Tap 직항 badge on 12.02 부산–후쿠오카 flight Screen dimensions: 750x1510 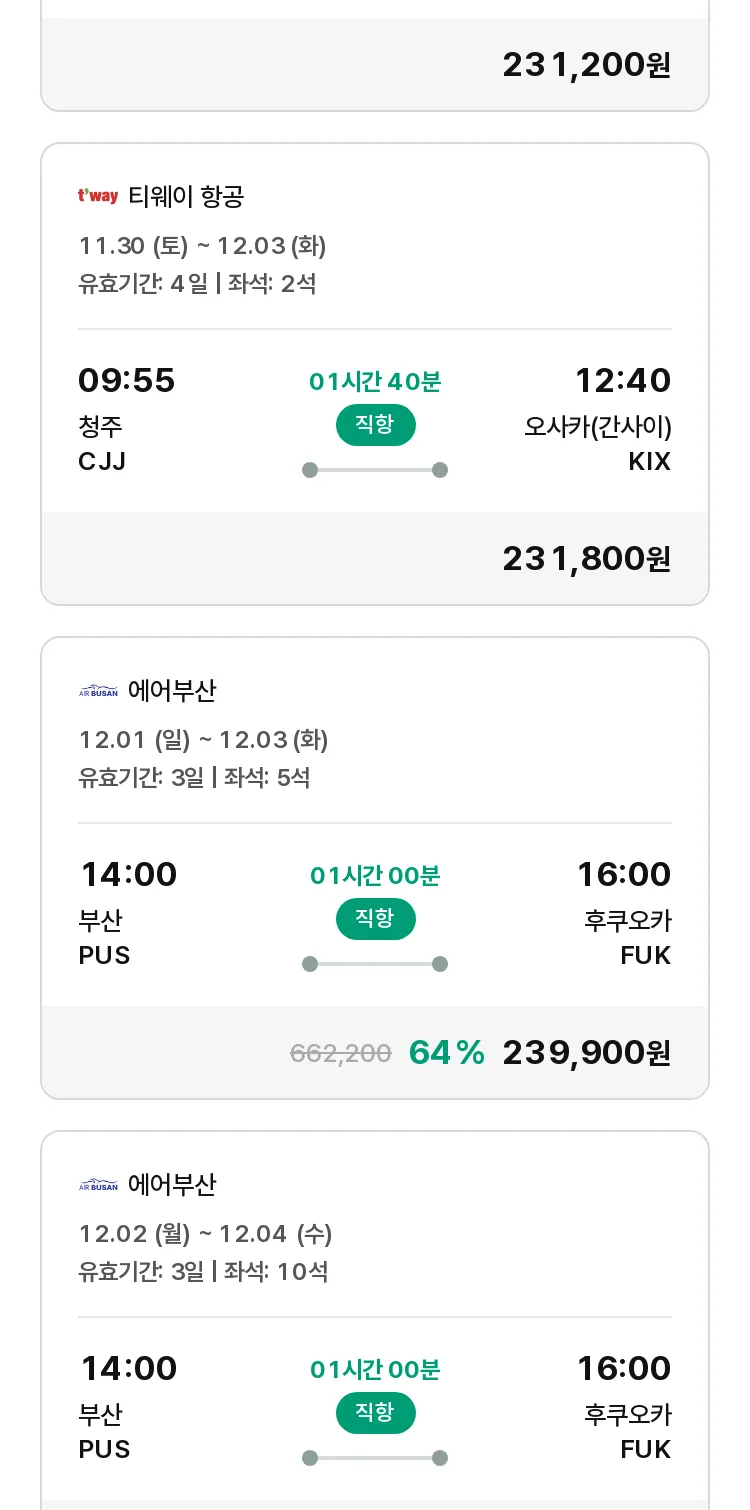click(x=375, y=1413)
